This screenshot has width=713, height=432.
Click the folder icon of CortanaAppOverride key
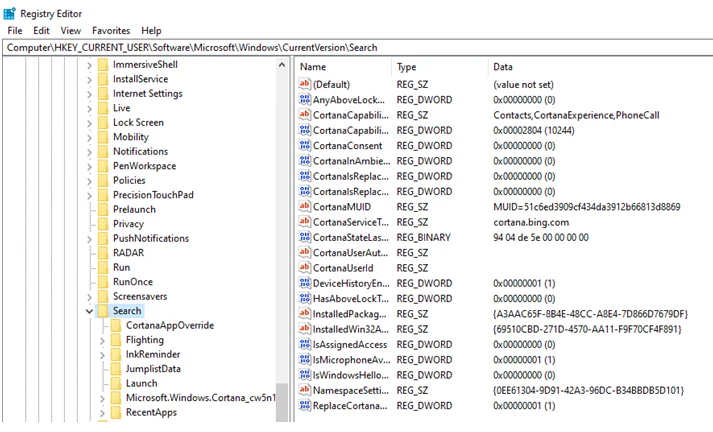click(116, 326)
